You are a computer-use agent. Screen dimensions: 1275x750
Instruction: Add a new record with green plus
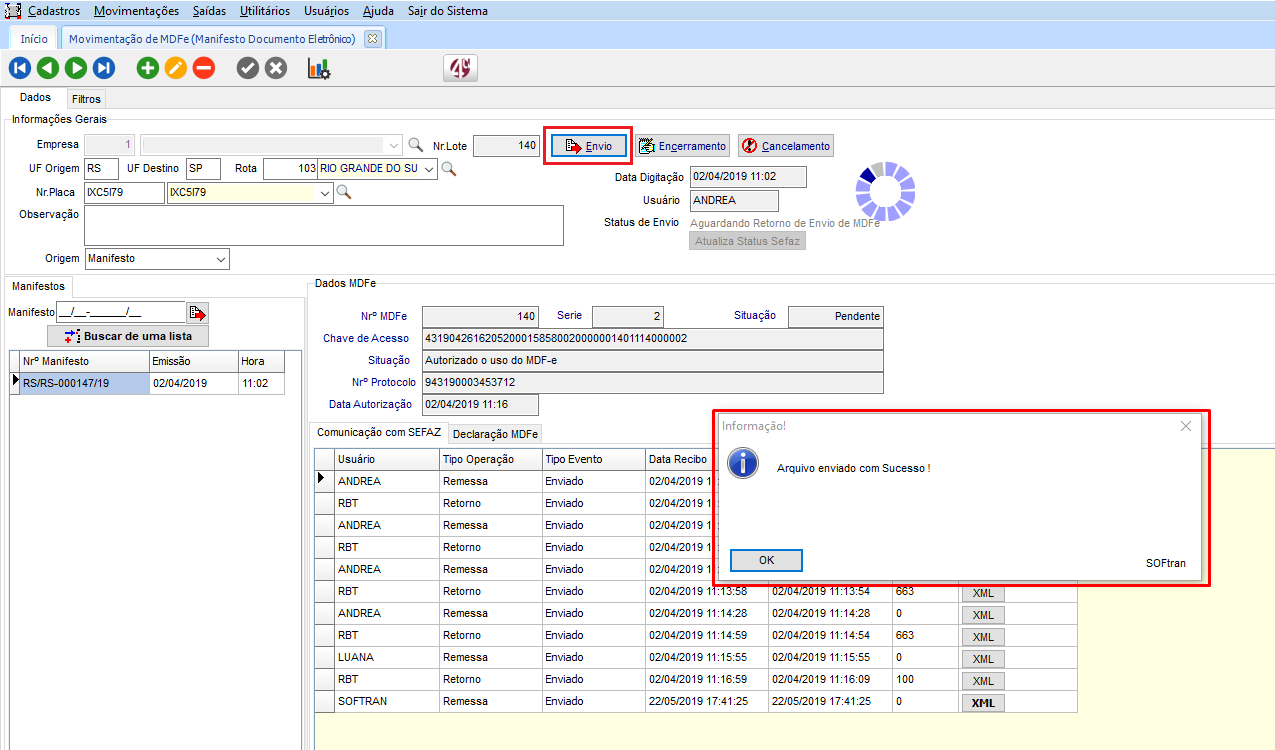pyautogui.click(x=148, y=68)
